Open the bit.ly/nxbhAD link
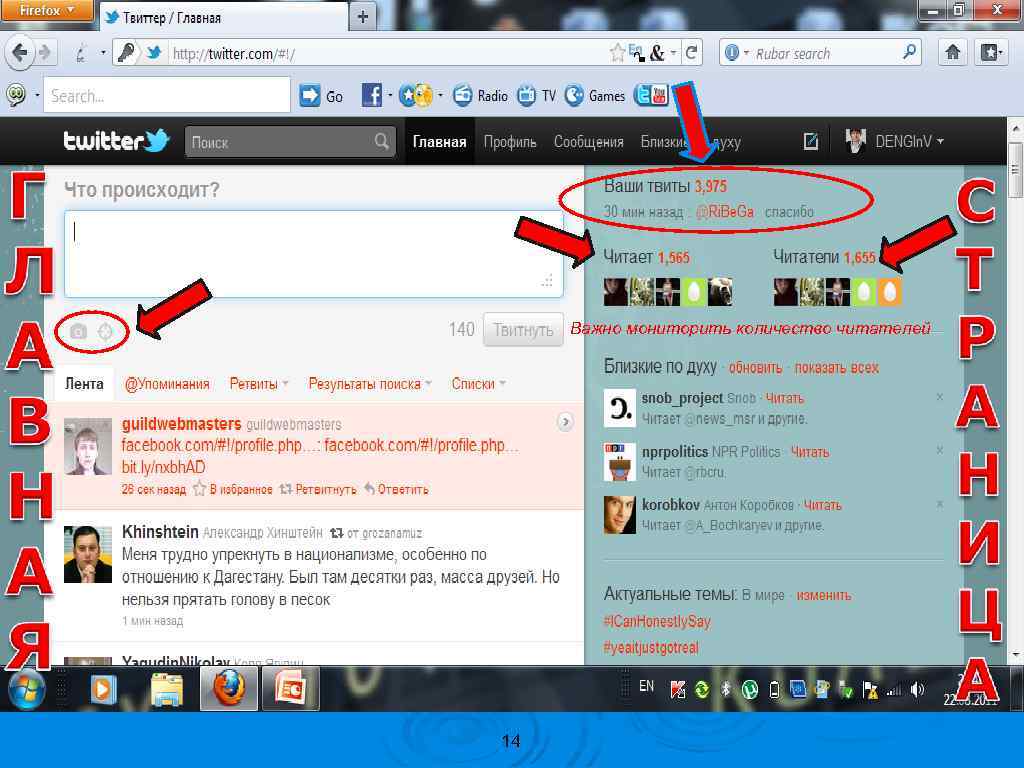The image size is (1024, 768). tap(163, 467)
